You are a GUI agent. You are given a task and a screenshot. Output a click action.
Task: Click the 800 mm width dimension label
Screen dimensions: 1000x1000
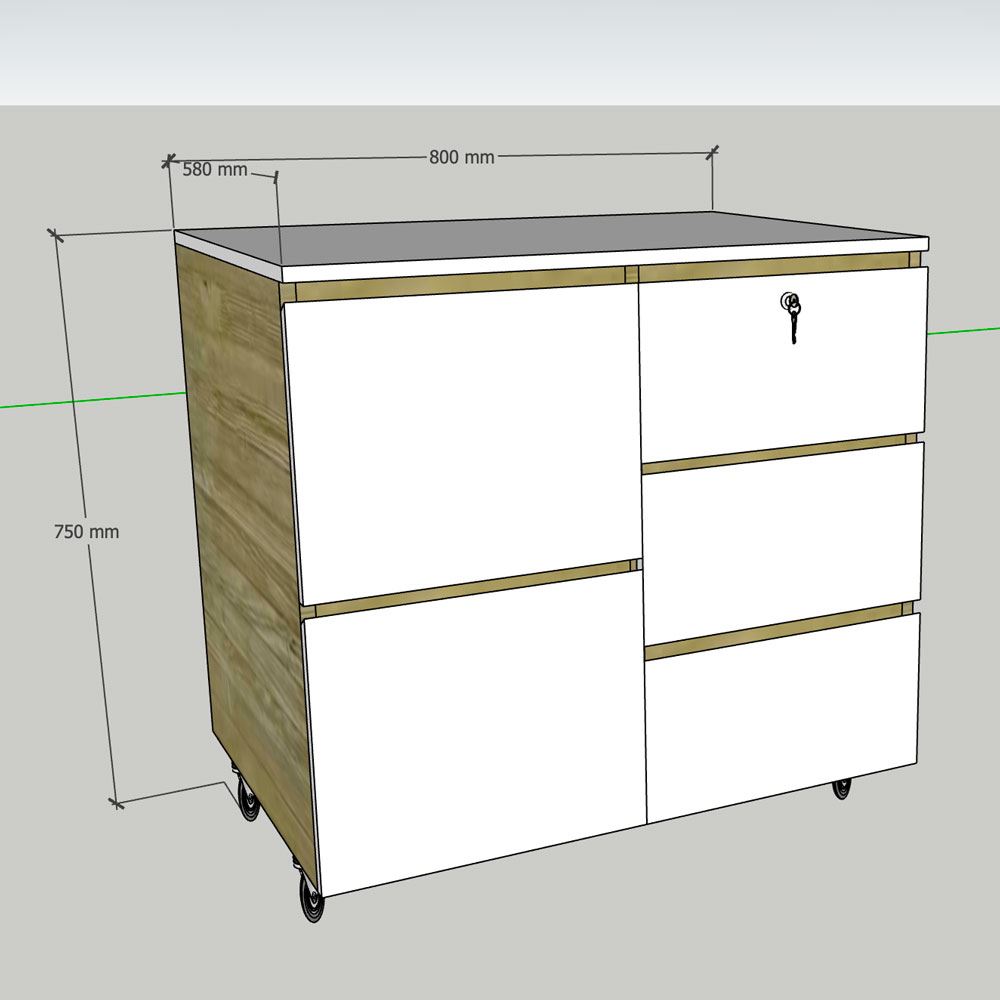462,157
